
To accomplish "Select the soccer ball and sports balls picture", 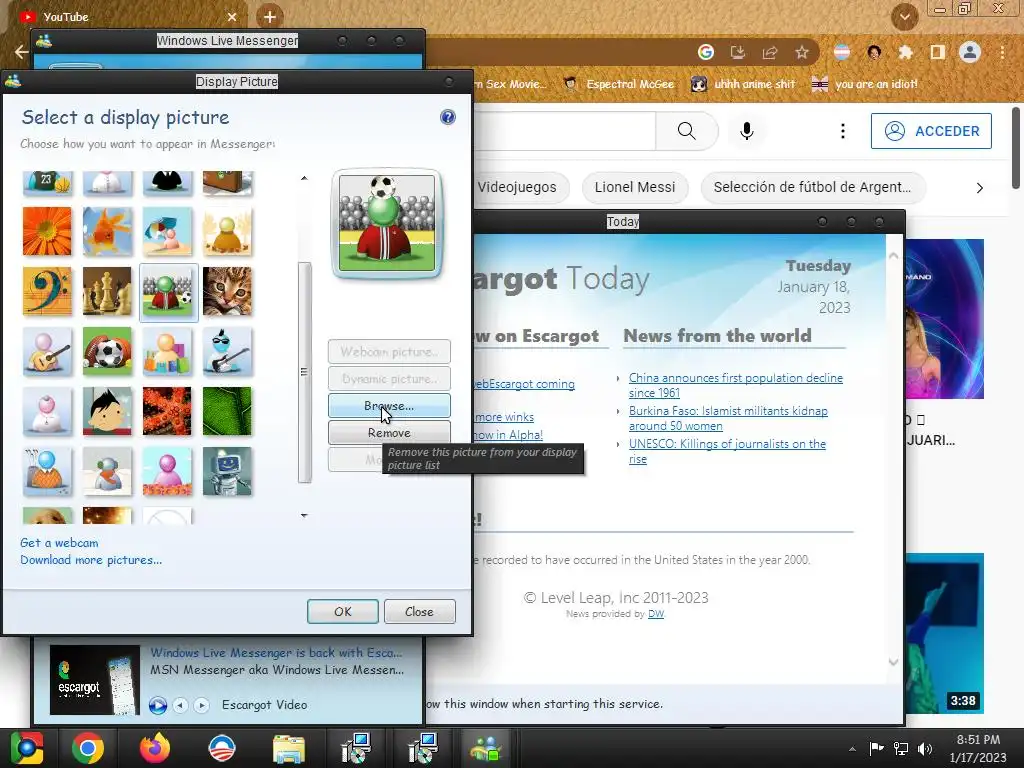I will point(107,351).
